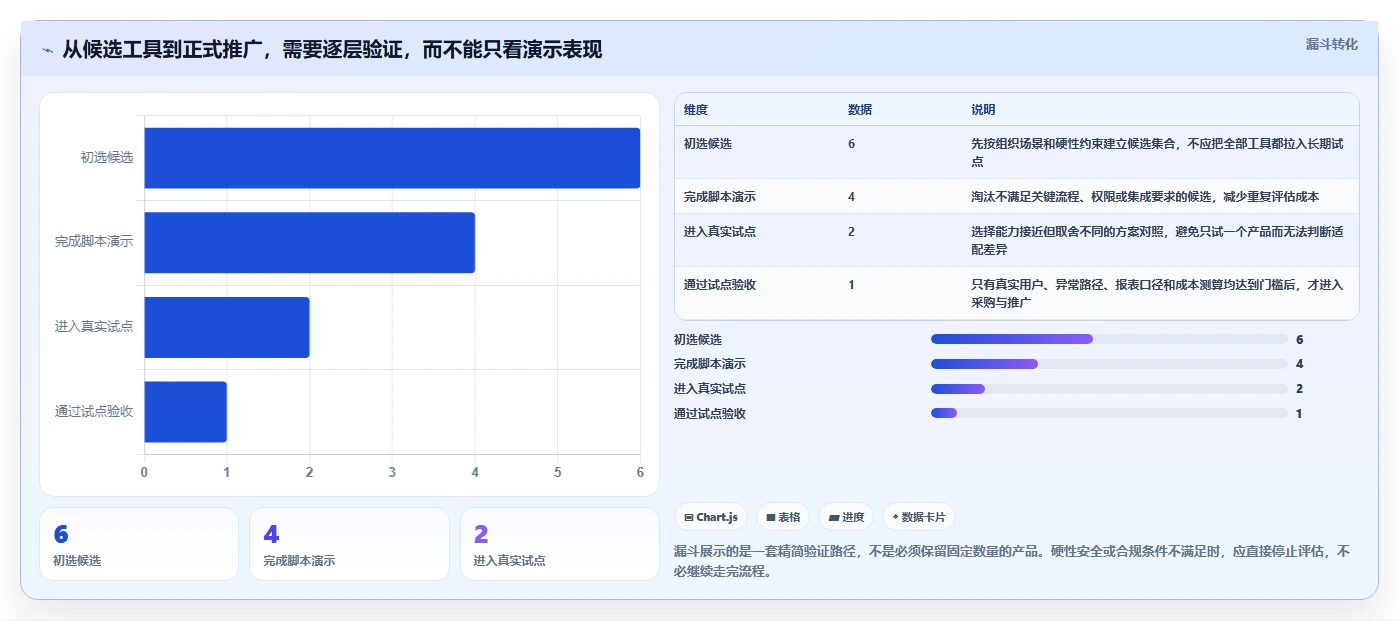Click the 进入真实试点 label in the progress list

710,389
